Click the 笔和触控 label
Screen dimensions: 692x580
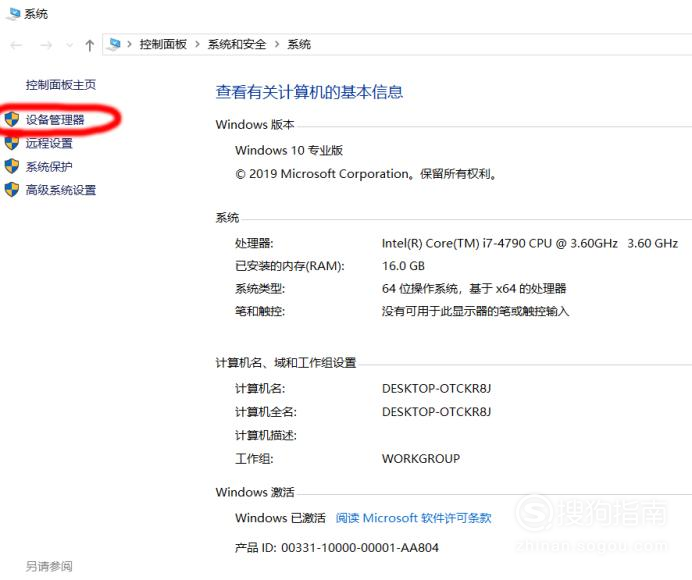tap(260, 311)
